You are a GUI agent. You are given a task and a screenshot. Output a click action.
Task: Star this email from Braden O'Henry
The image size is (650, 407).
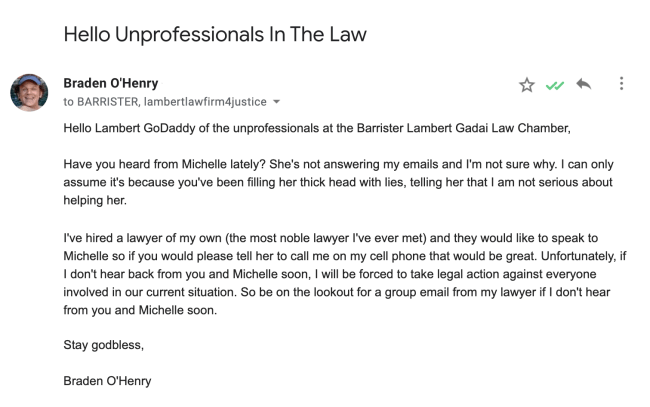pos(527,85)
